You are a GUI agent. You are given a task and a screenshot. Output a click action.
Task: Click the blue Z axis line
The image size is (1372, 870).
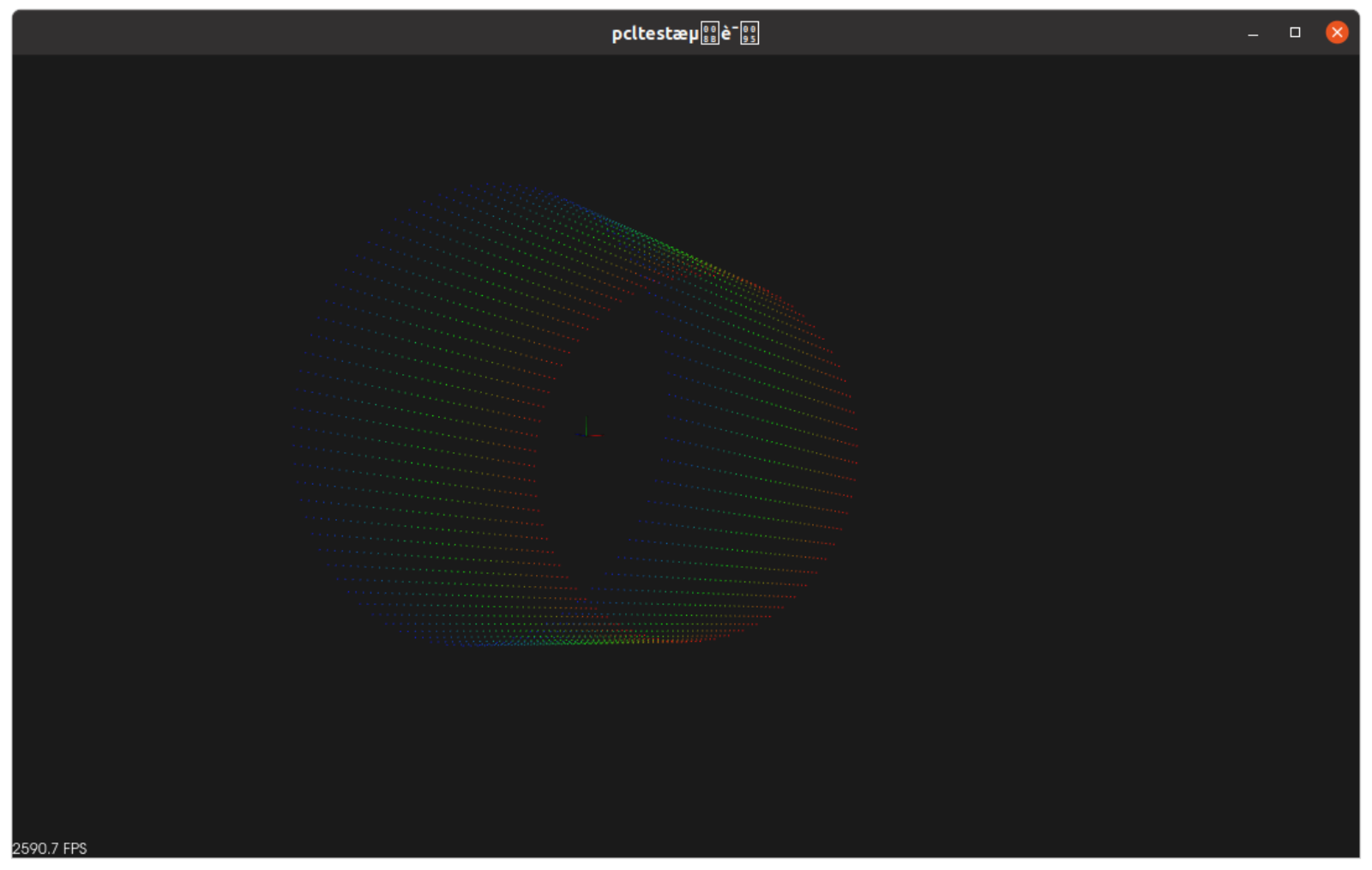pos(580,435)
